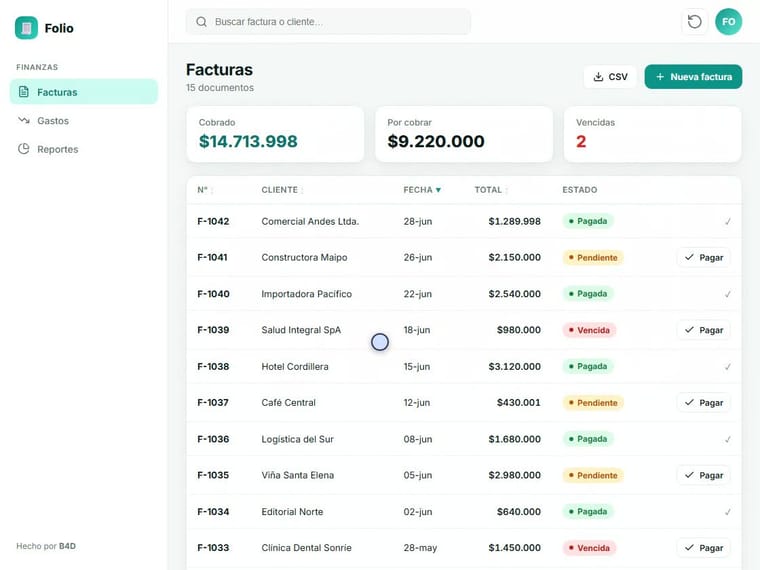Focus the Buscar factura o cliente search field
Image resolution: width=760 pixels, height=570 pixels.
[x=328, y=22]
